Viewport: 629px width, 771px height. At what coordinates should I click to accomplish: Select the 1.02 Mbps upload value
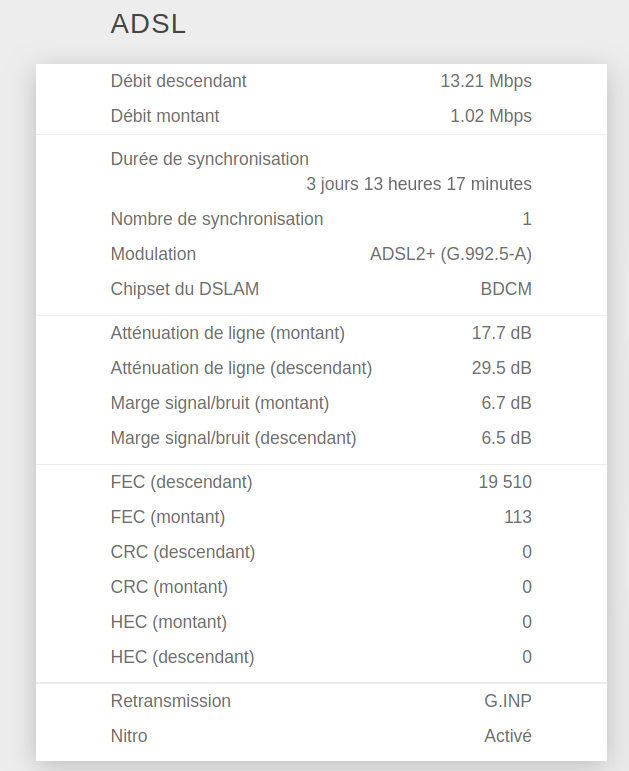pyautogui.click(x=491, y=116)
